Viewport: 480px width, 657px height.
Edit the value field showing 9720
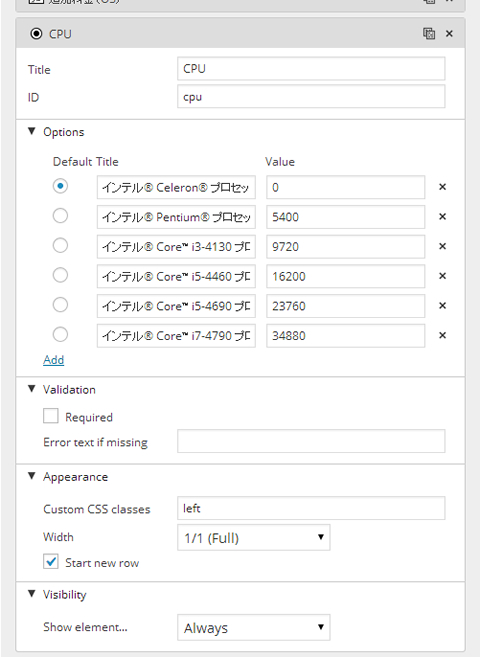[x=346, y=247]
